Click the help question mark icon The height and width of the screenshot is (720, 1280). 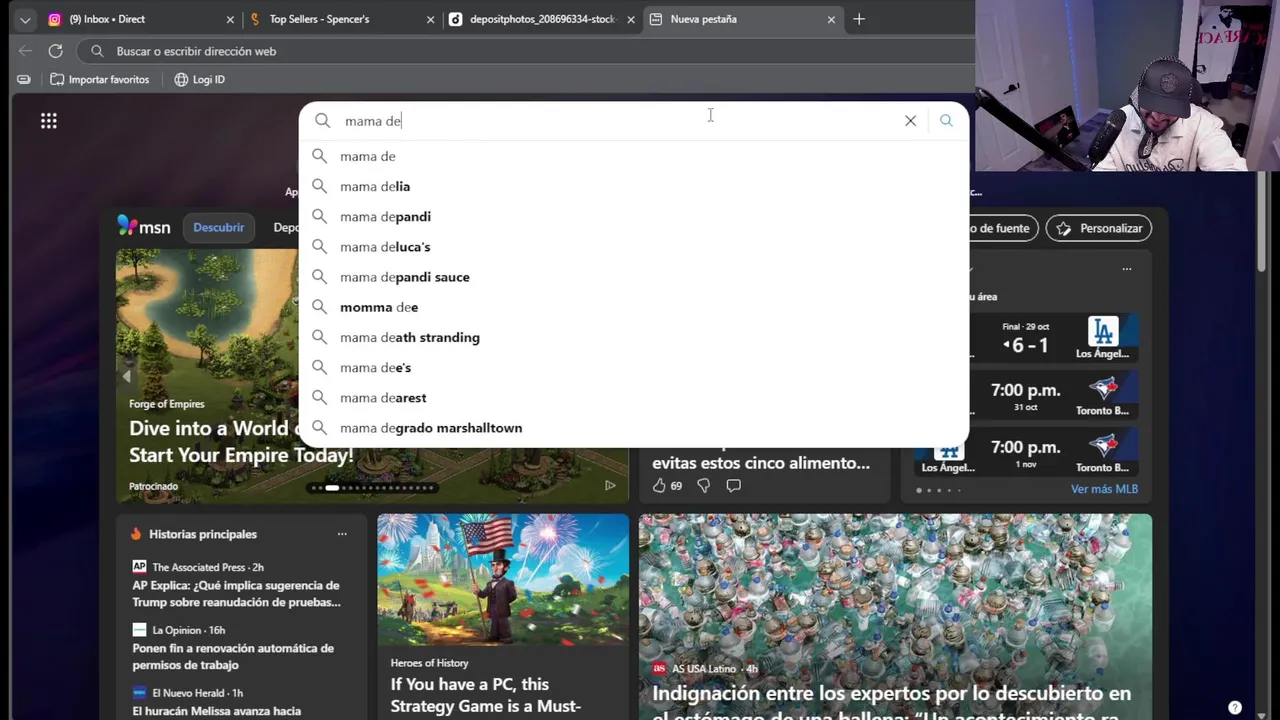(x=1235, y=707)
